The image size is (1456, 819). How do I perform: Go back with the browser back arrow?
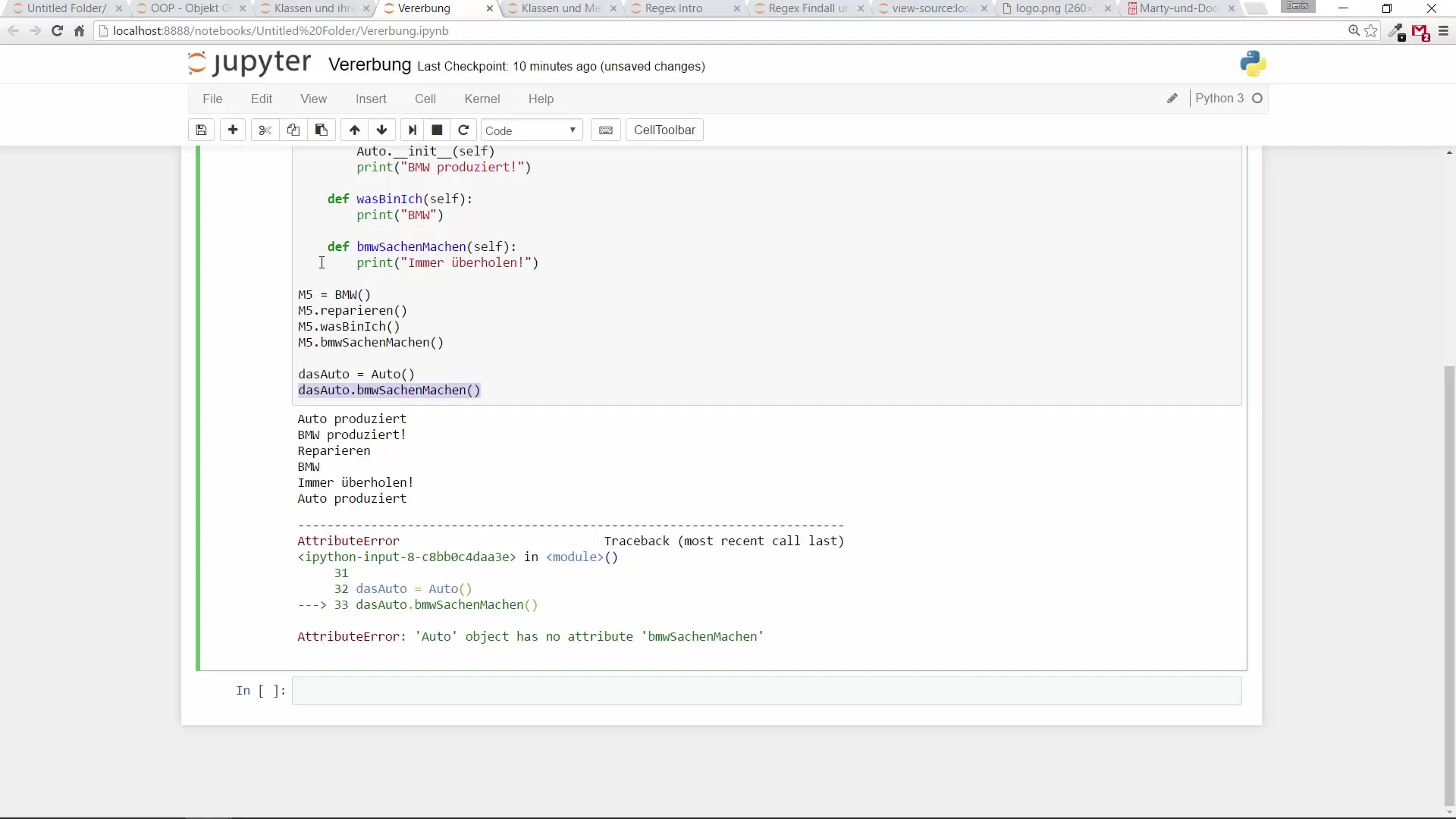point(13,31)
